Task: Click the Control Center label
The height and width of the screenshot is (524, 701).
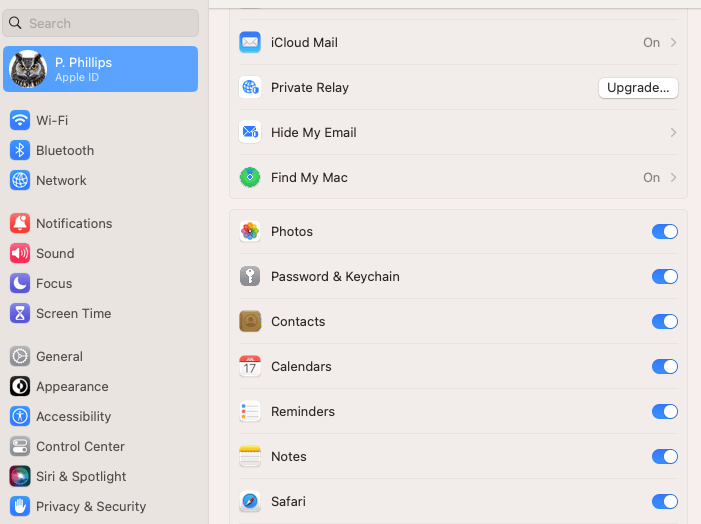Action: coord(80,446)
